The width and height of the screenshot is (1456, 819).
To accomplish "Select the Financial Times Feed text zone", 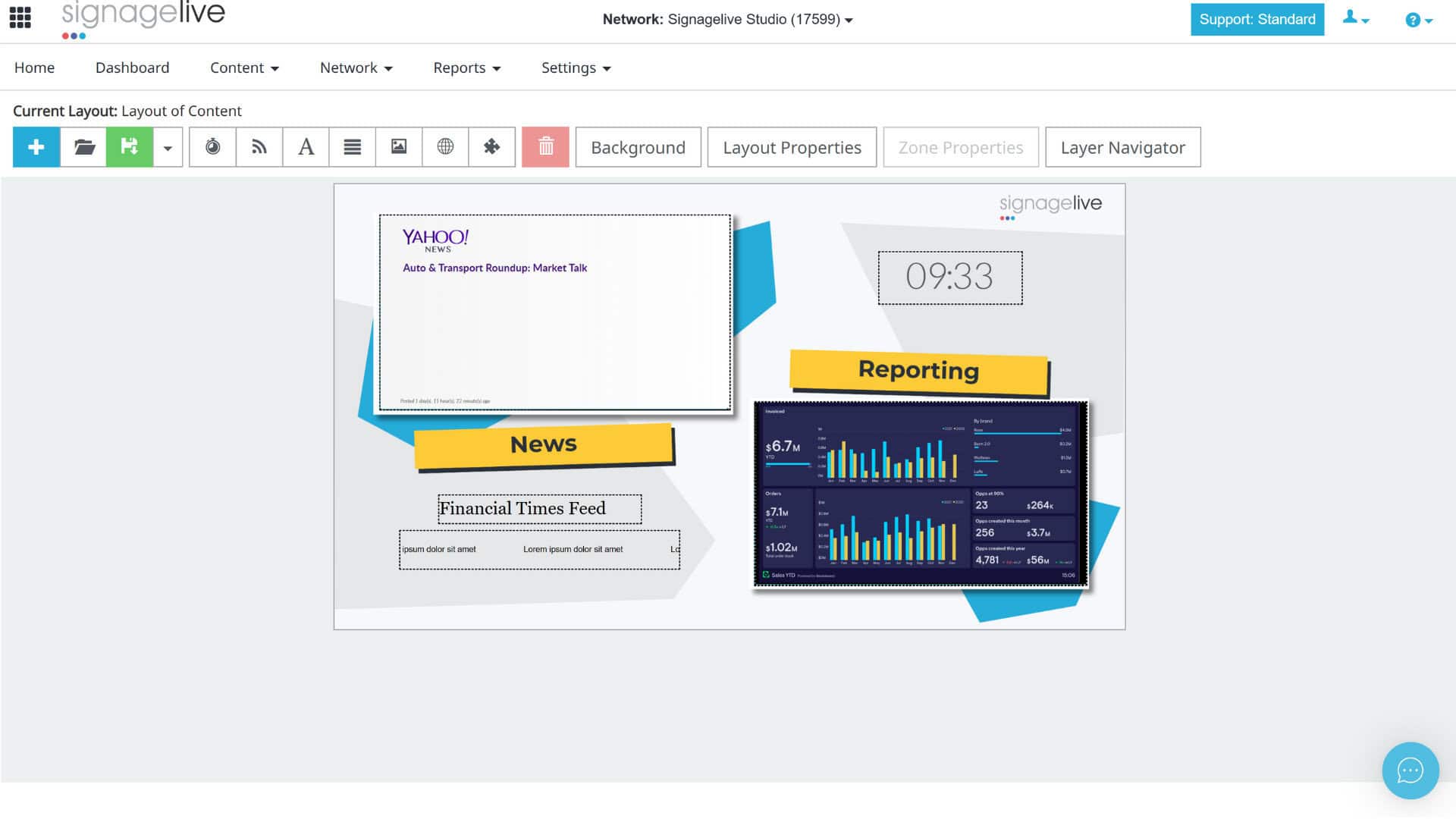I will [x=538, y=508].
